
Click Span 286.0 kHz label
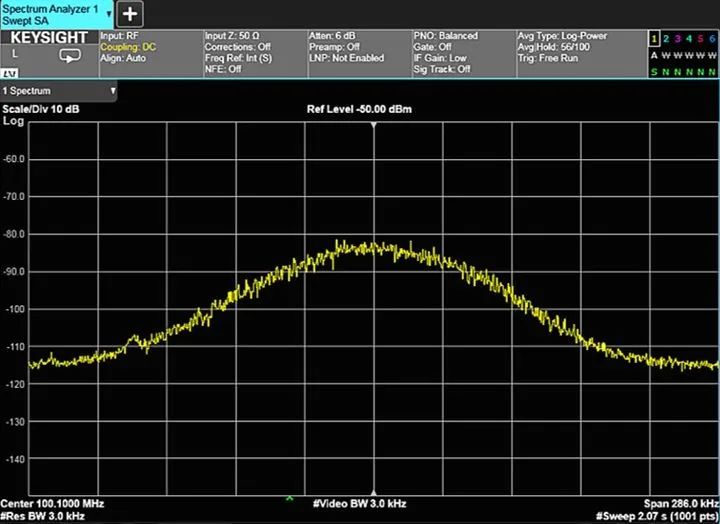pos(682,503)
